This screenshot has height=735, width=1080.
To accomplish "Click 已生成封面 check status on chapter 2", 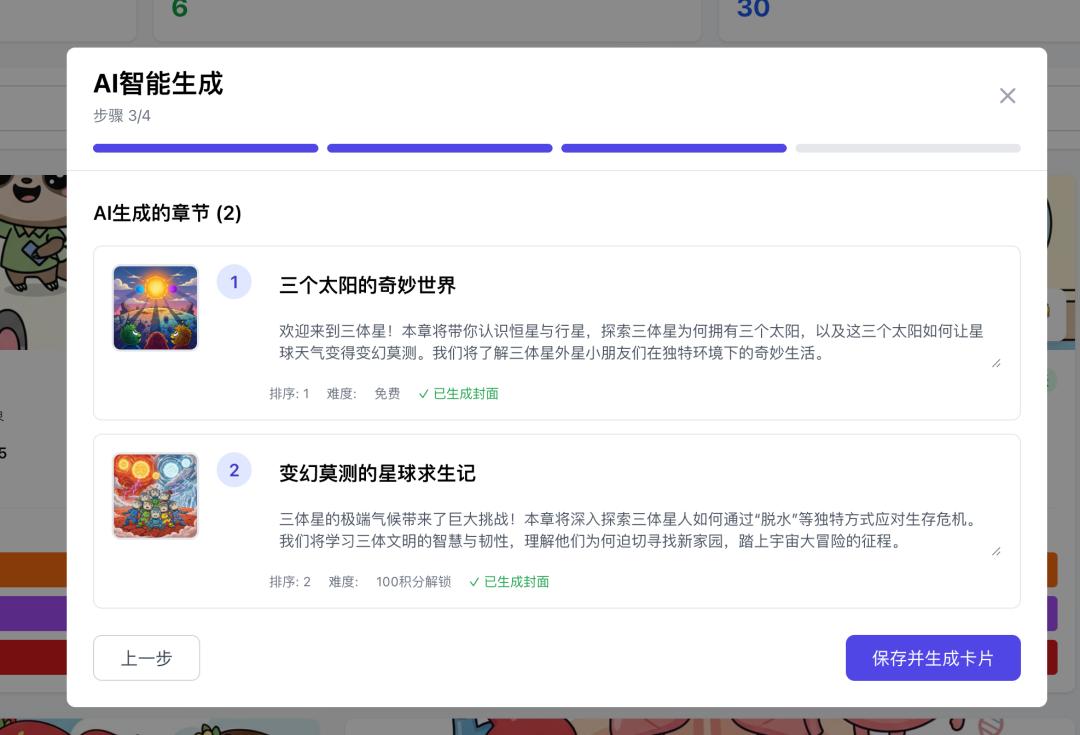I will pyautogui.click(x=509, y=581).
